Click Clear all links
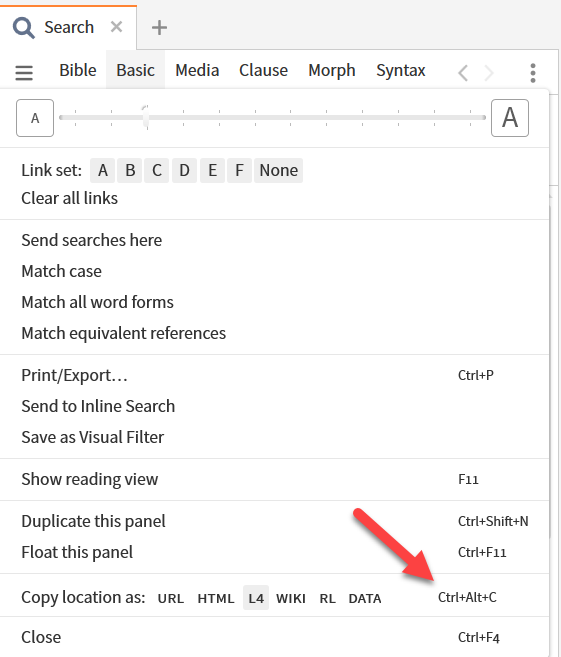The height and width of the screenshot is (657, 561). (70, 198)
